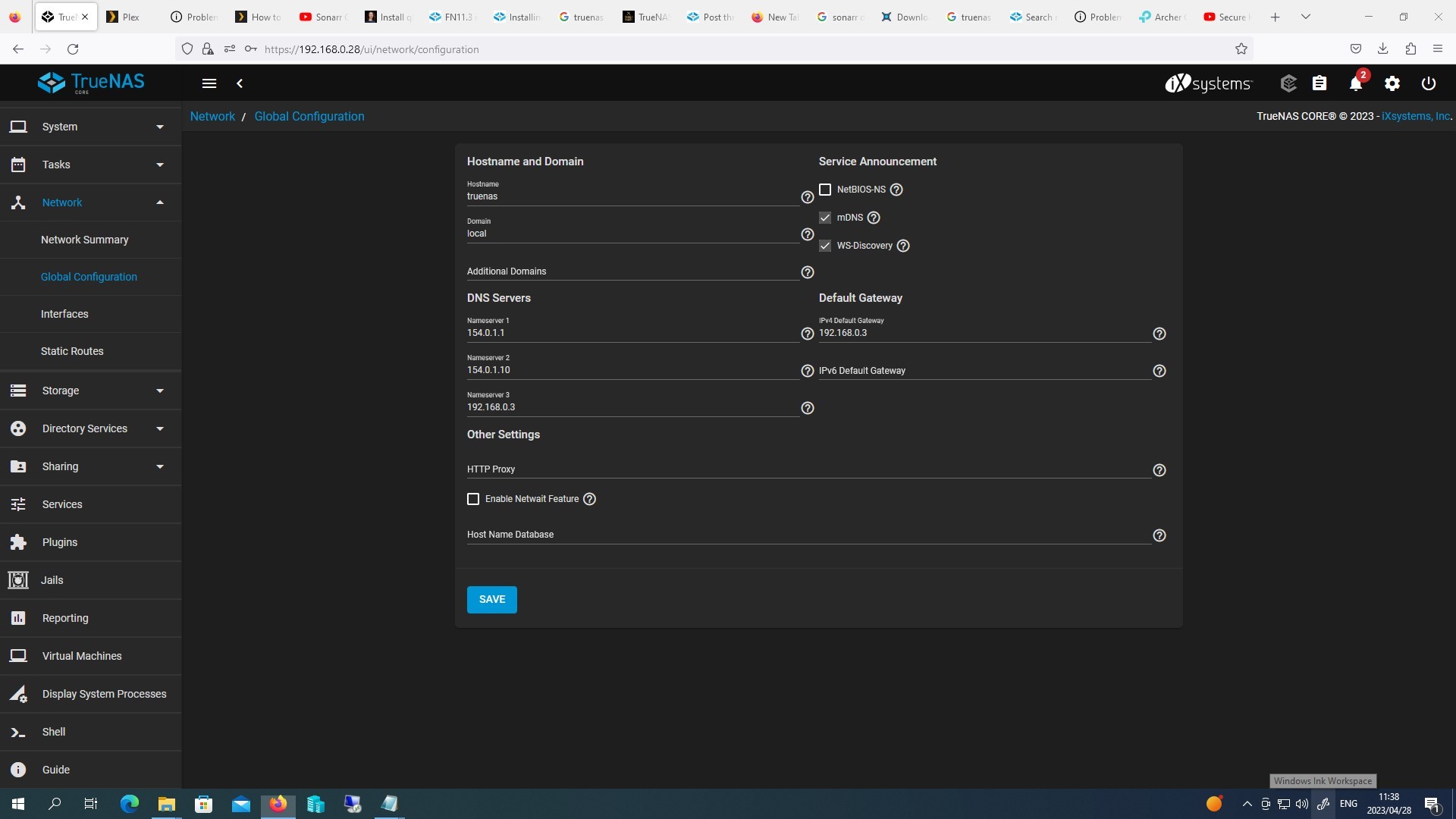The image size is (1456, 819).
Task: Open the settings gear menu
Action: (1392, 83)
